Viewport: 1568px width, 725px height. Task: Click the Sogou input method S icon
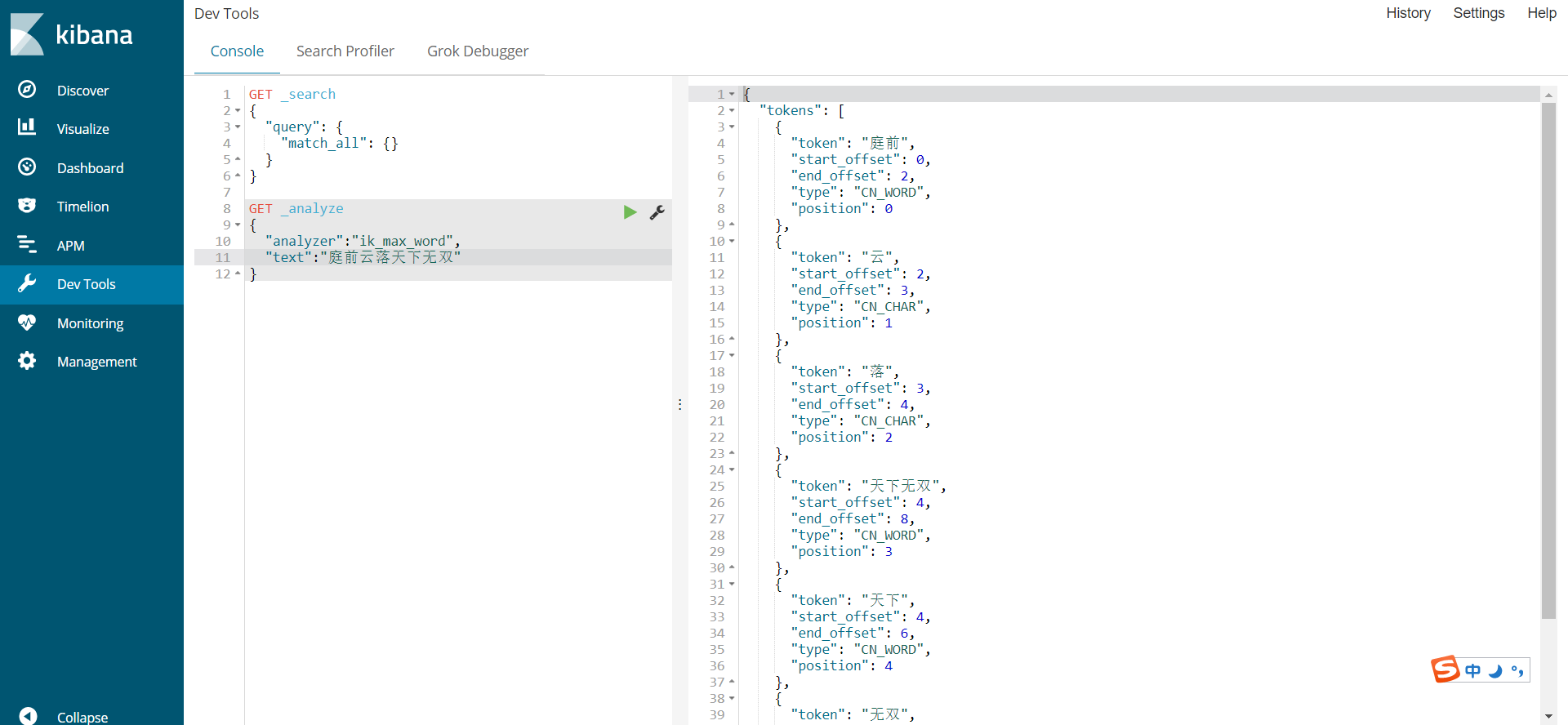click(1445, 669)
